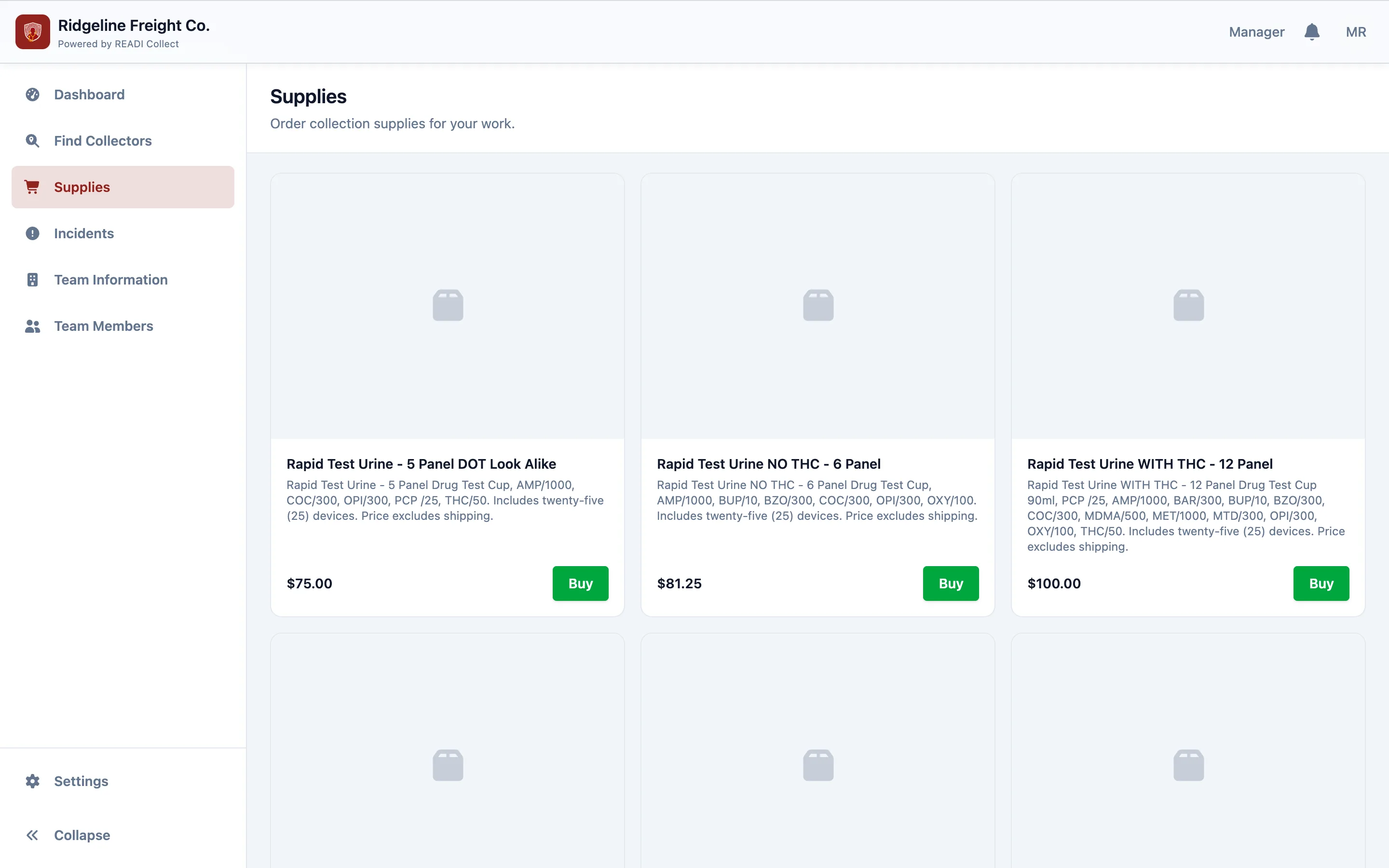Click the Collapse double-chevron icon

tap(33, 835)
